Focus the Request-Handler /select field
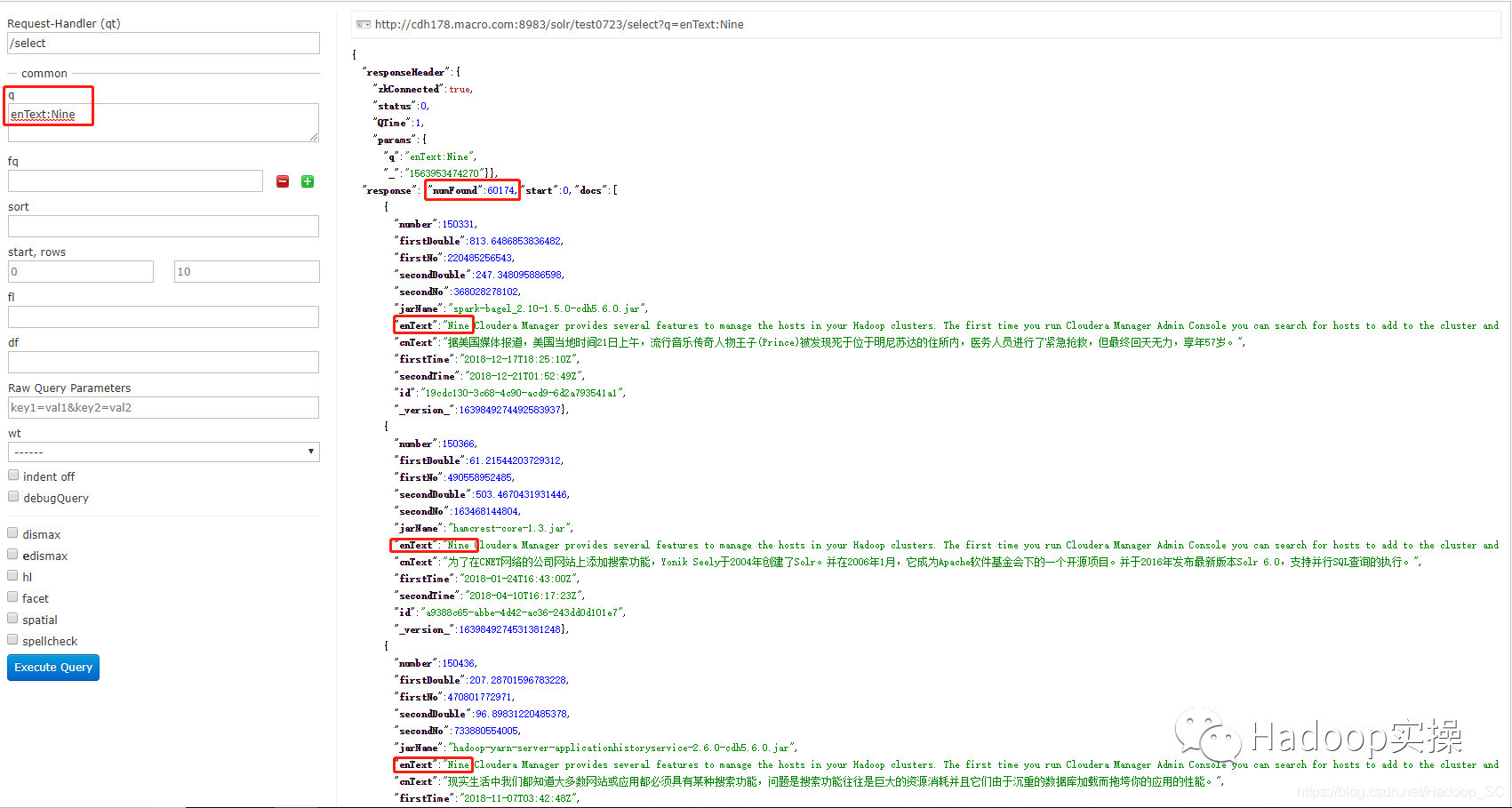 pos(164,43)
